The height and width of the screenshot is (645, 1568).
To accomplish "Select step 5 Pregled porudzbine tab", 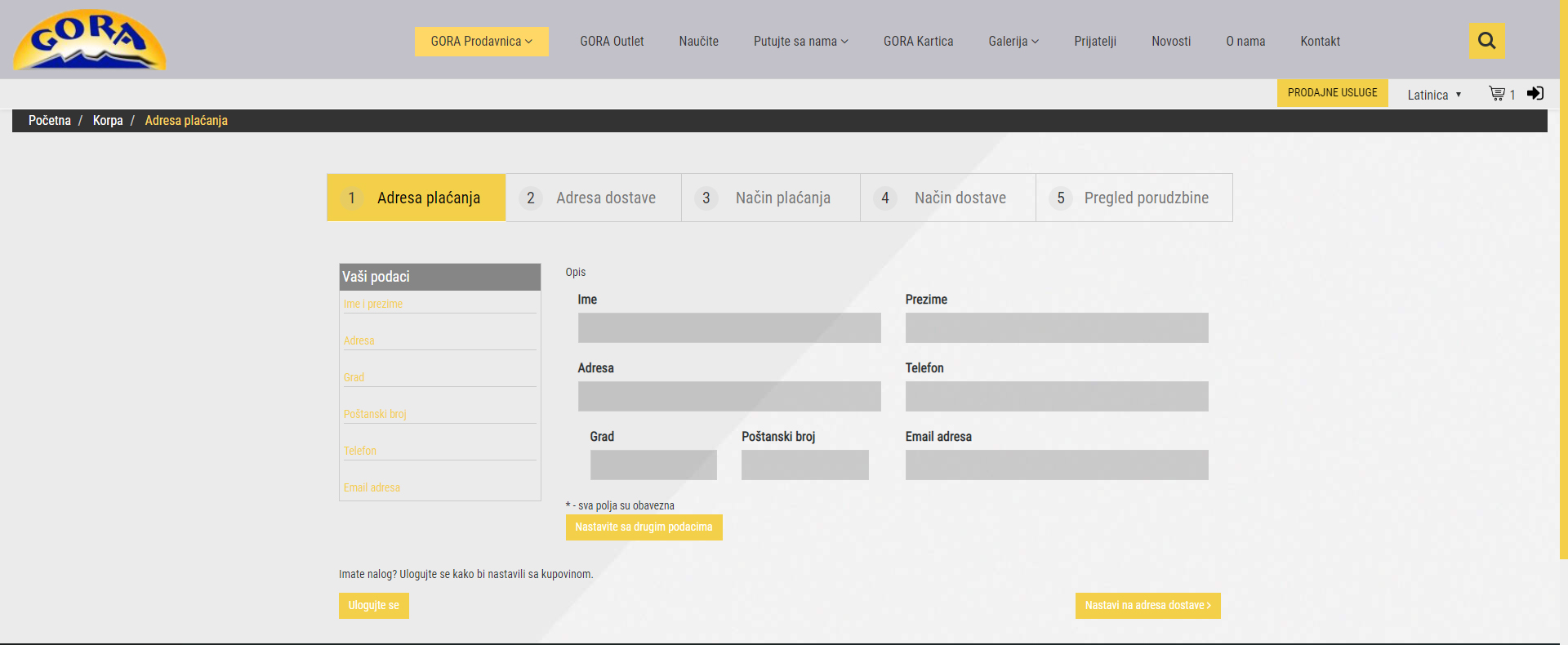I will pos(1134,198).
